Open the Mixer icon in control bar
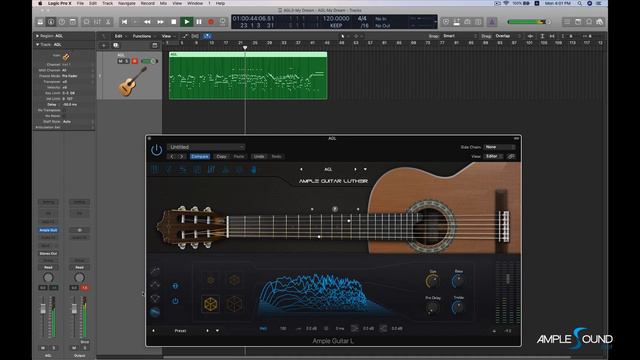Screen dimensions: 640x360 click(x=98, y=22)
